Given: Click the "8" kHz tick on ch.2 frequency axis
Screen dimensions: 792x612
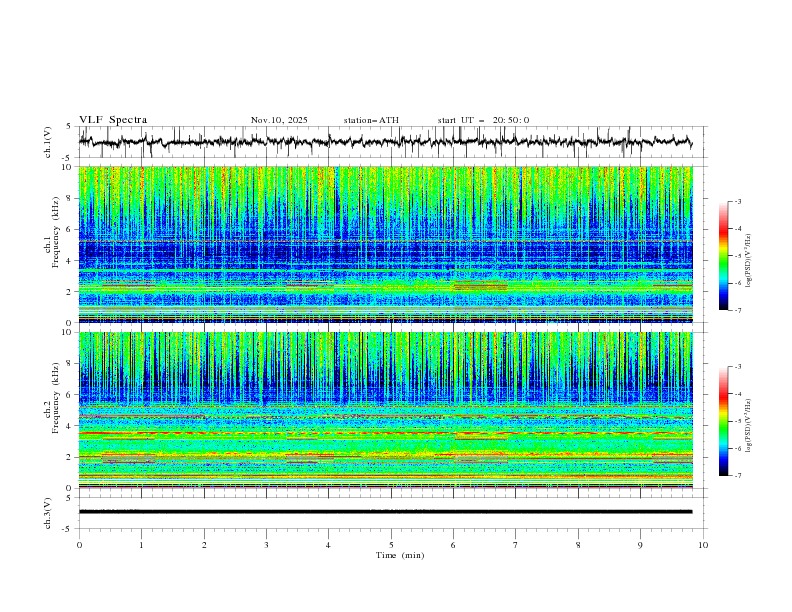Looking at the screenshot, I should coord(69,364).
